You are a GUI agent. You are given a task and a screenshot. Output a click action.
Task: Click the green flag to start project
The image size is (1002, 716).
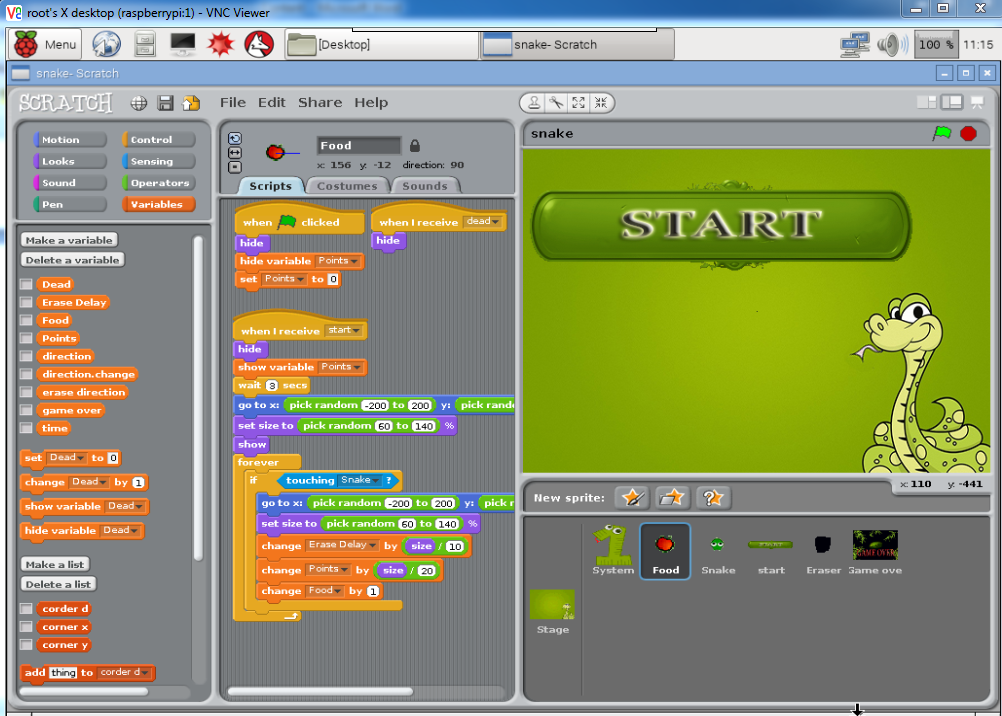click(x=941, y=133)
